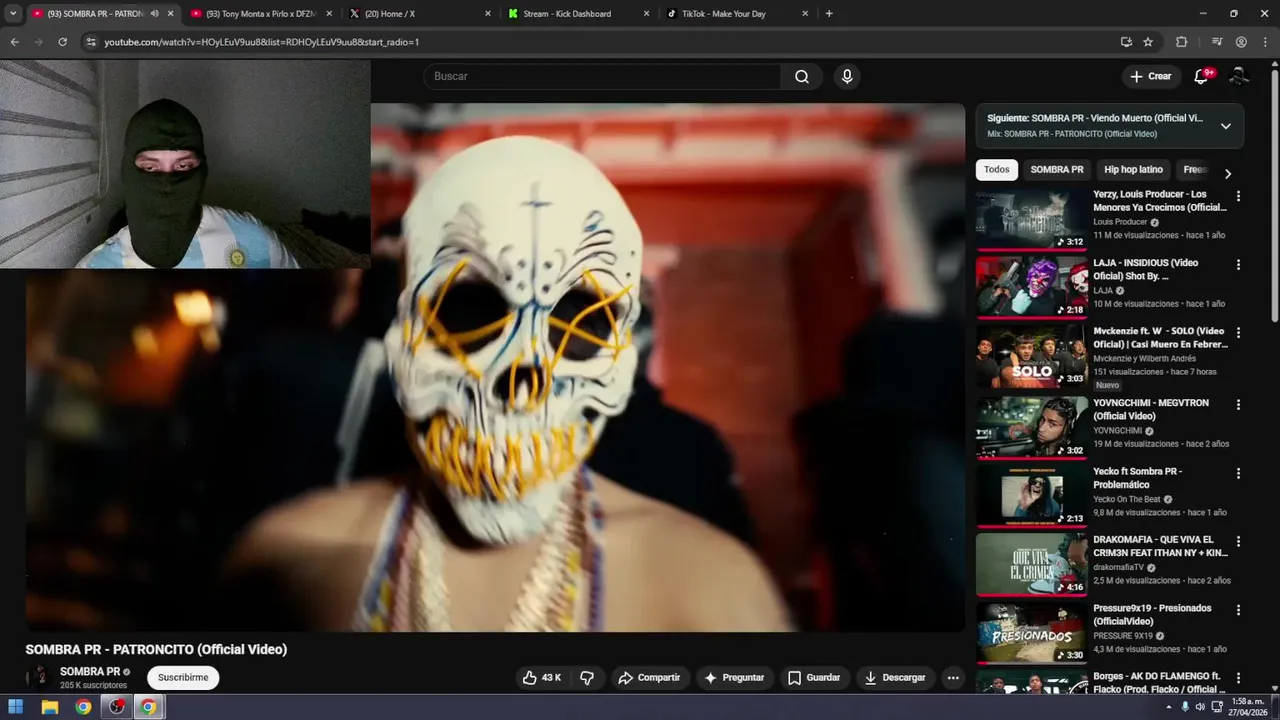The image size is (1280, 720).
Task: Open the Chrome three-dot menu
Action: pyautogui.click(x=1264, y=42)
